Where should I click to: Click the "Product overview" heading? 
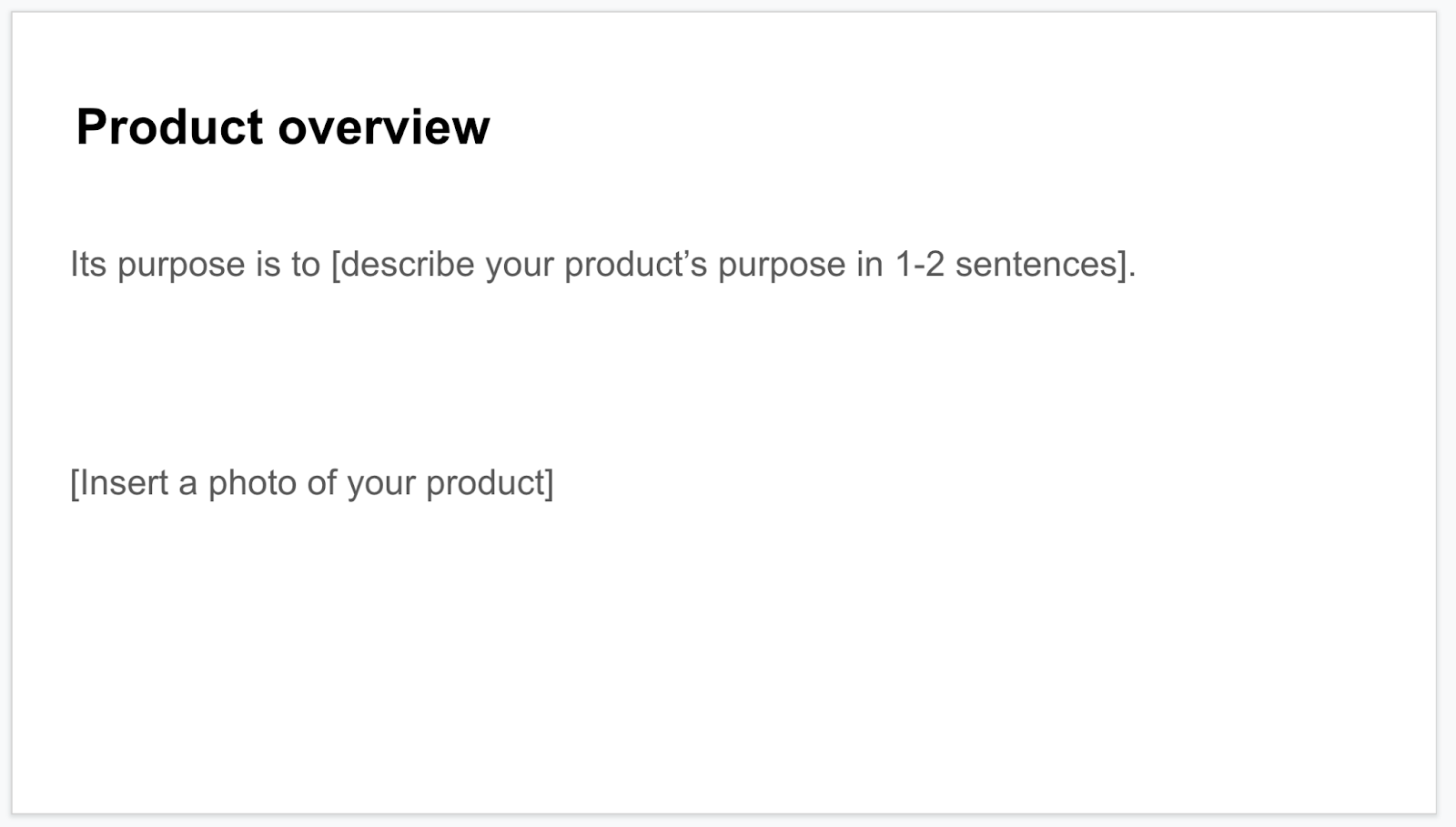[x=282, y=126]
